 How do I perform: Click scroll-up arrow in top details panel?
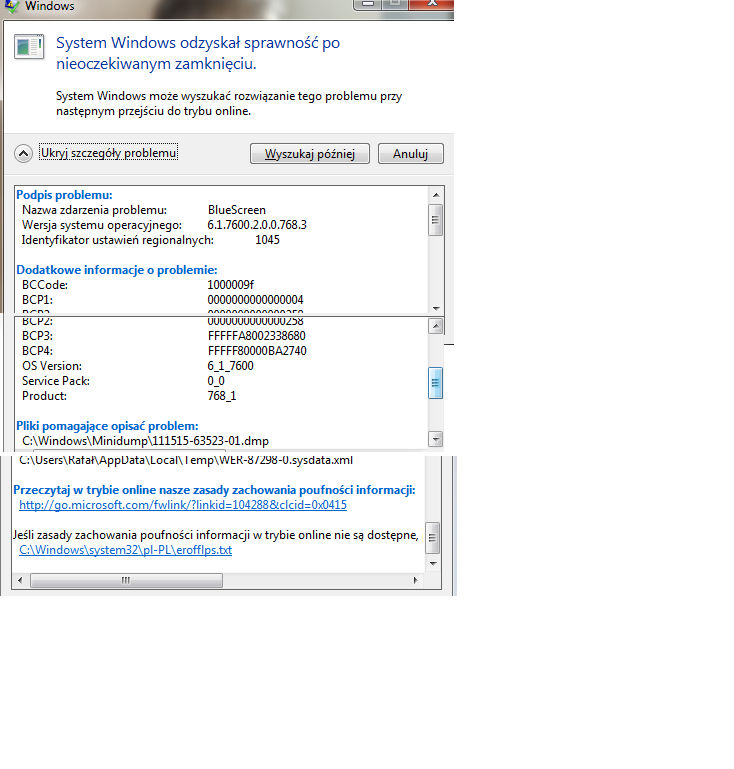pos(436,195)
